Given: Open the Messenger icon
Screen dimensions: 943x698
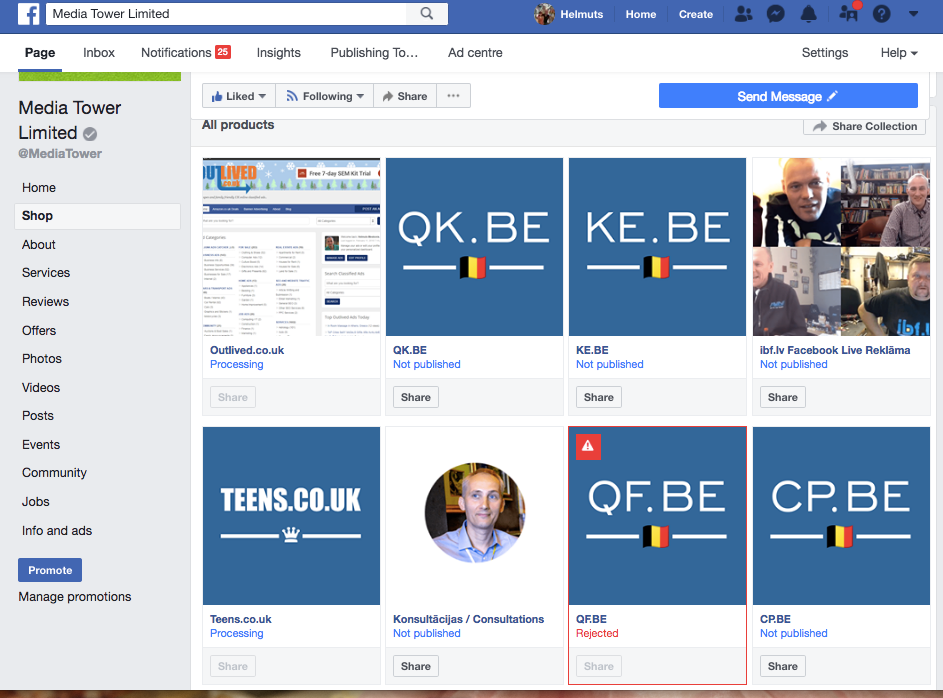Looking at the screenshot, I should [775, 14].
